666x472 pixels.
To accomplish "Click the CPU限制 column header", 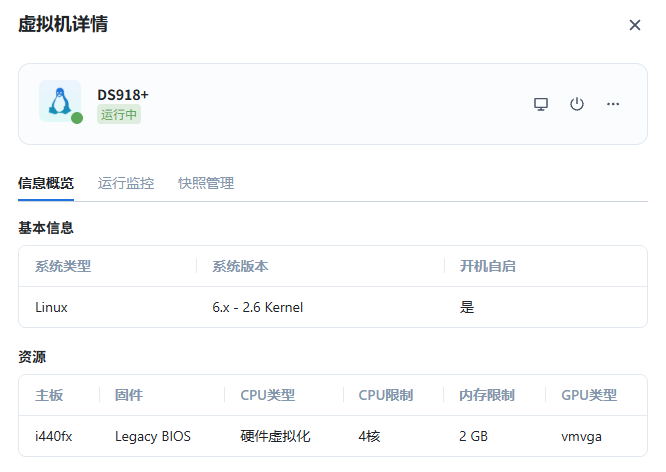I will [386, 395].
